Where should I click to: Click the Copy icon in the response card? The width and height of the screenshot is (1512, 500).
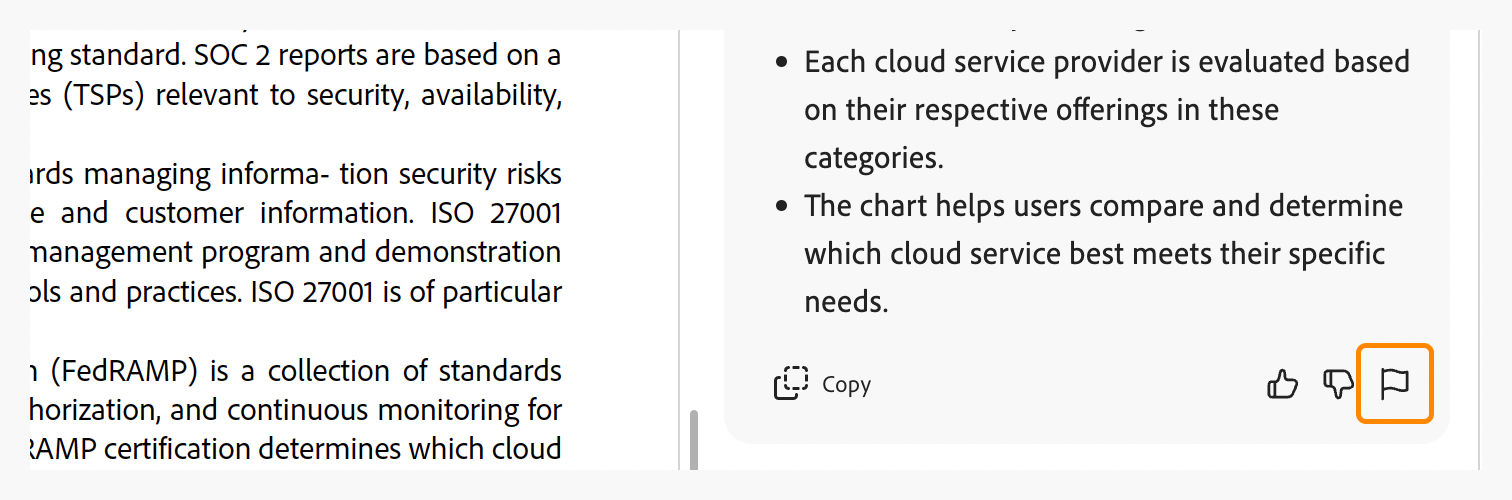pos(791,384)
